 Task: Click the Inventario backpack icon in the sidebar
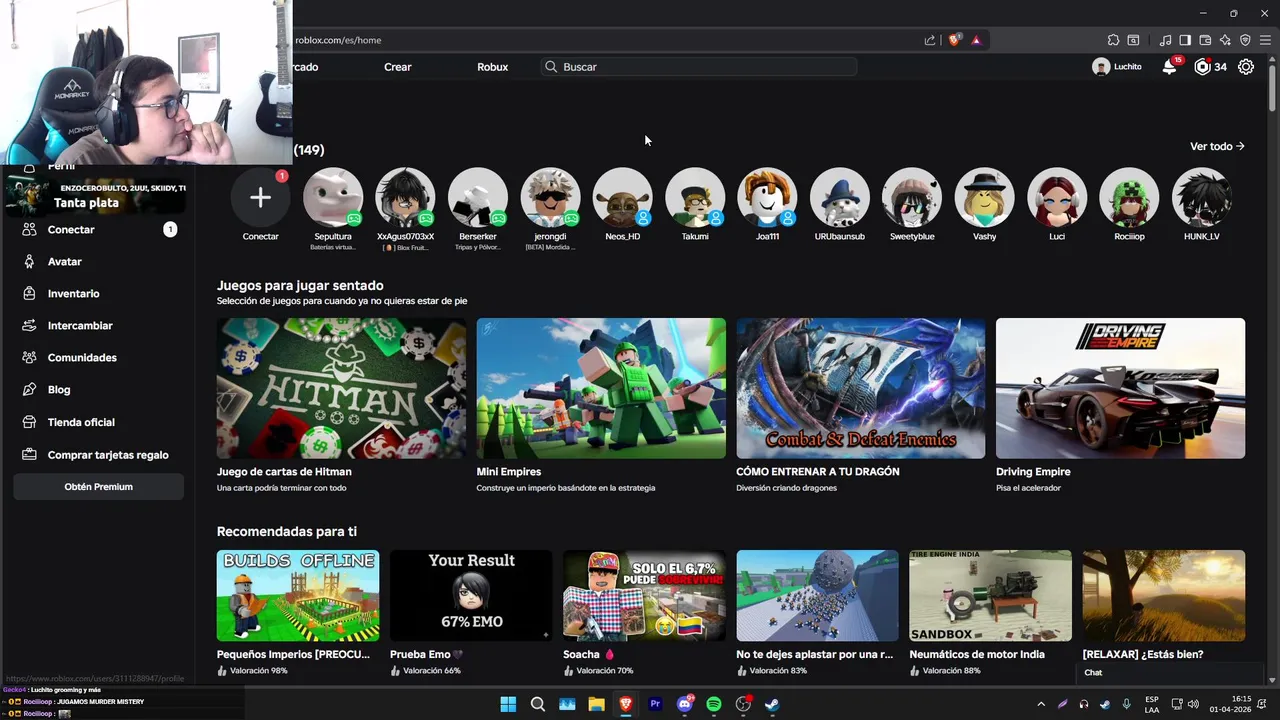coord(29,293)
